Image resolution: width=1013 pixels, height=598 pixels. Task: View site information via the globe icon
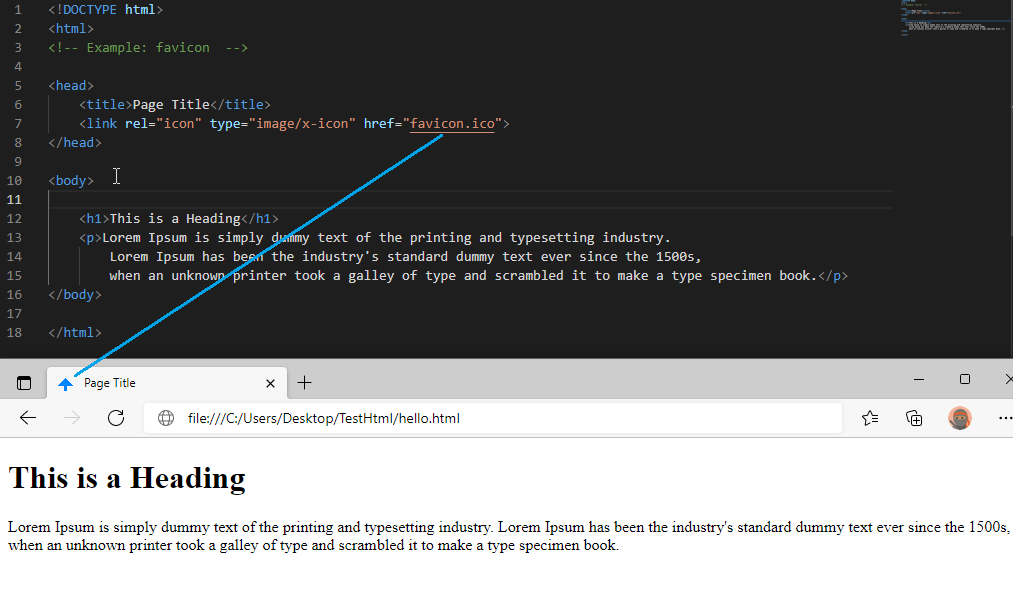coord(165,418)
